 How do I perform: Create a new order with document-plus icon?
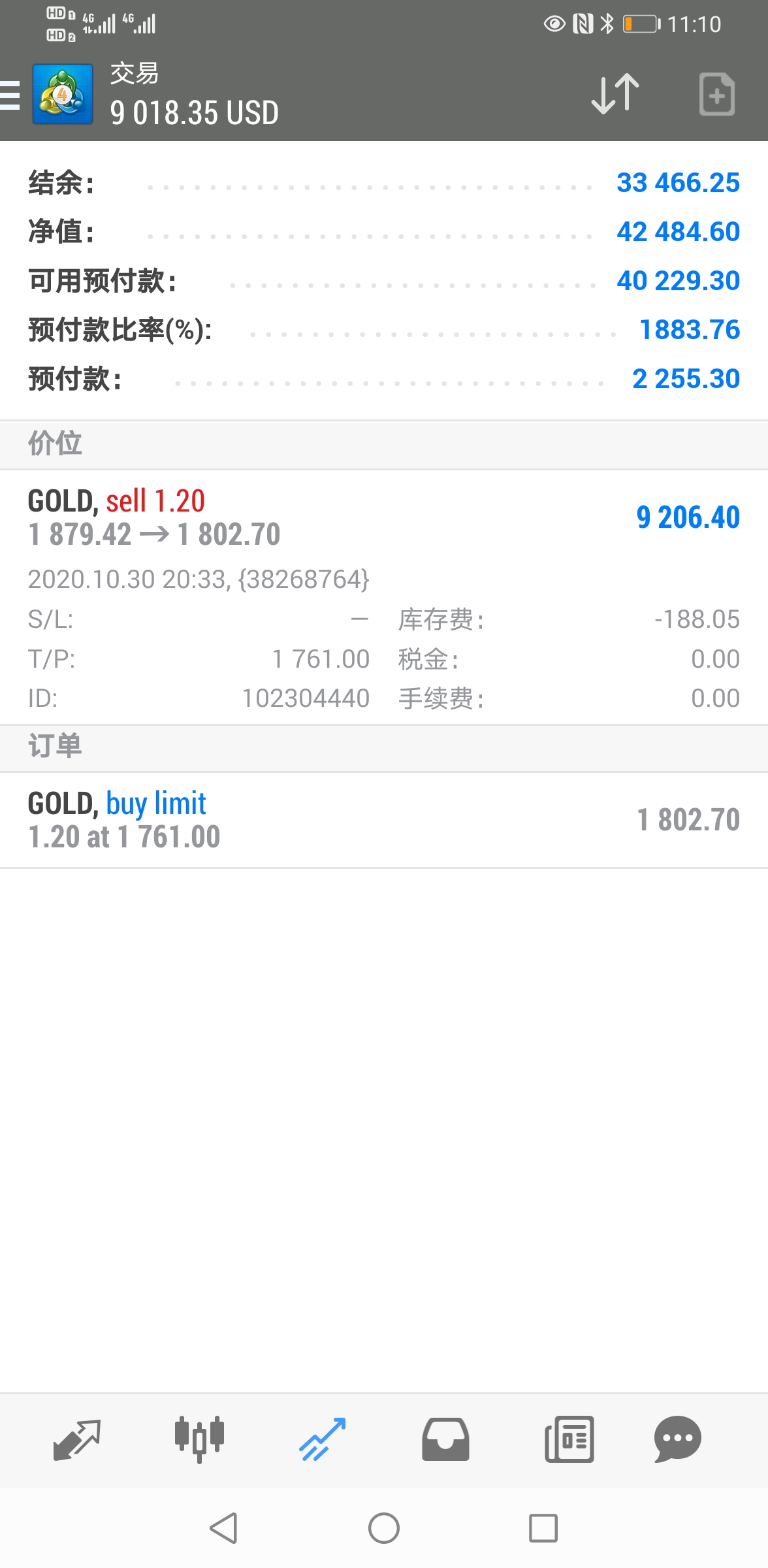click(x=716, y=94)
